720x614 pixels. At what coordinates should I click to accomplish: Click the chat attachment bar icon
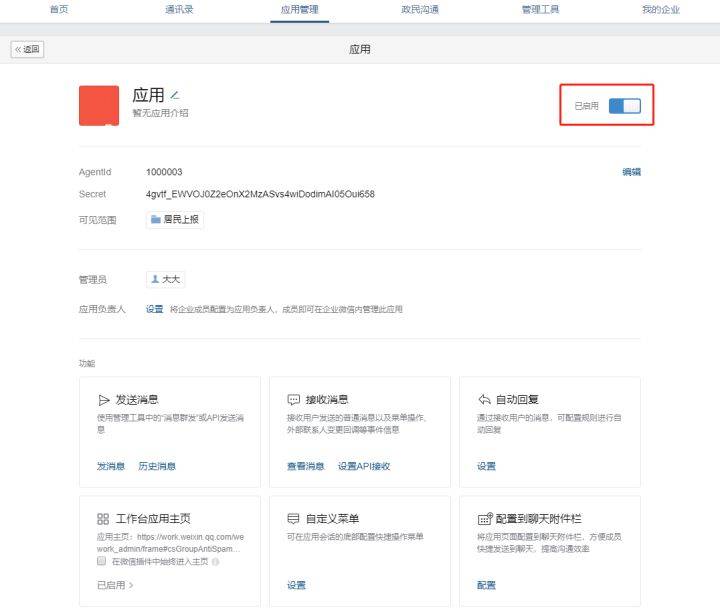tap(484, 519)
